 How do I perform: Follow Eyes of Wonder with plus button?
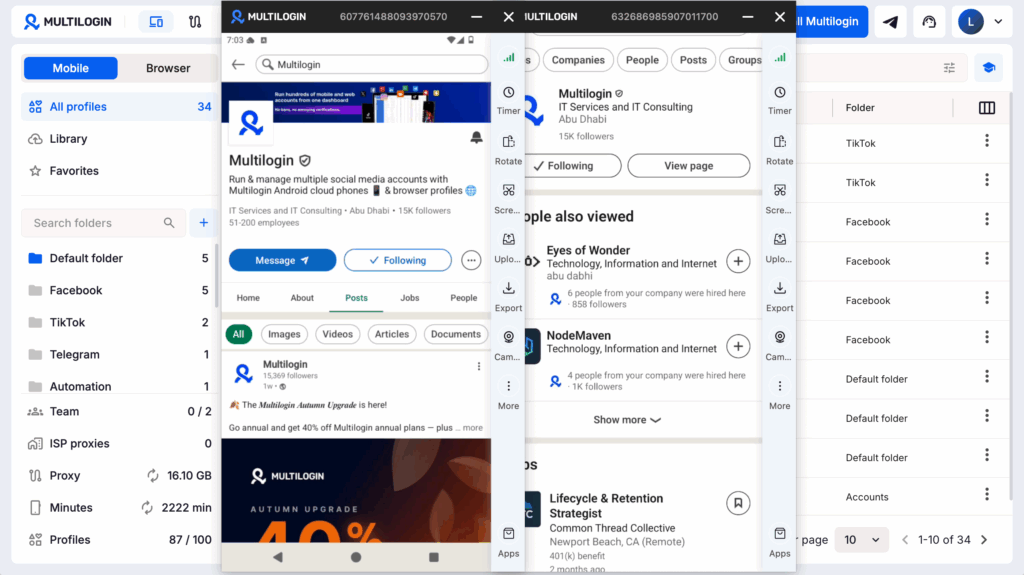(x=738, y=261)
